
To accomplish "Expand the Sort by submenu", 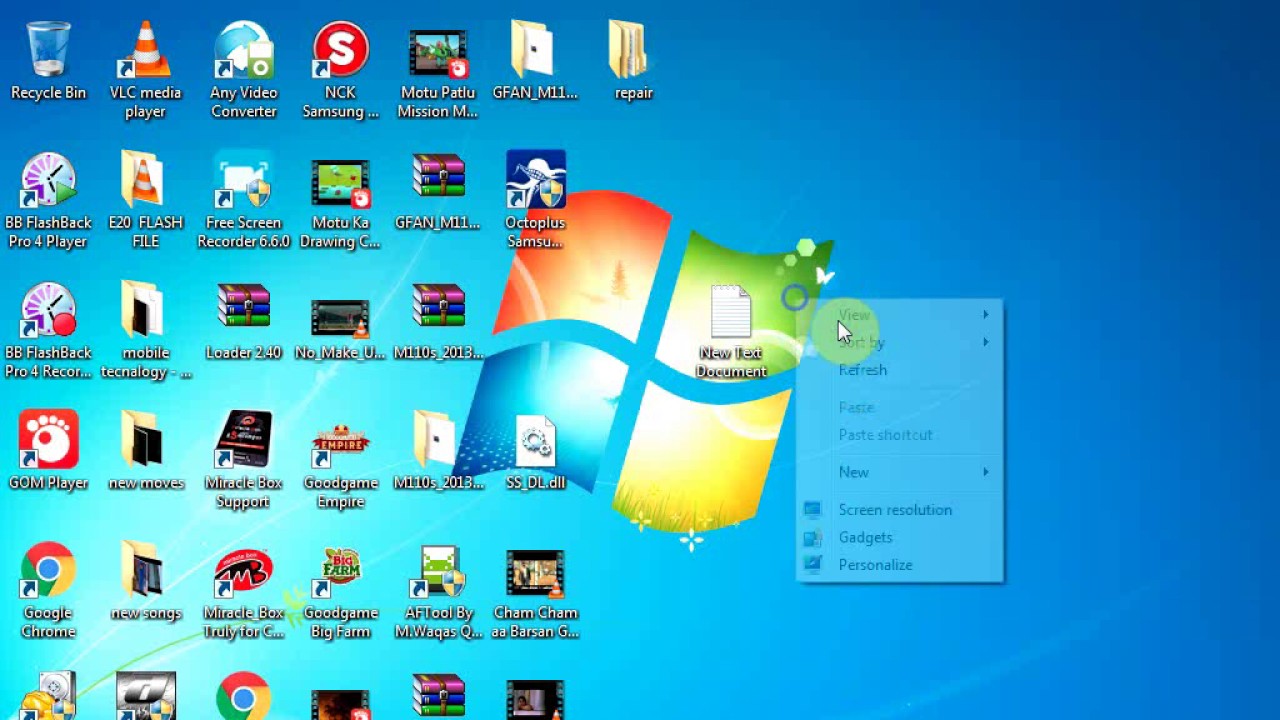I will pyautogui.click(x=900, y=342).
